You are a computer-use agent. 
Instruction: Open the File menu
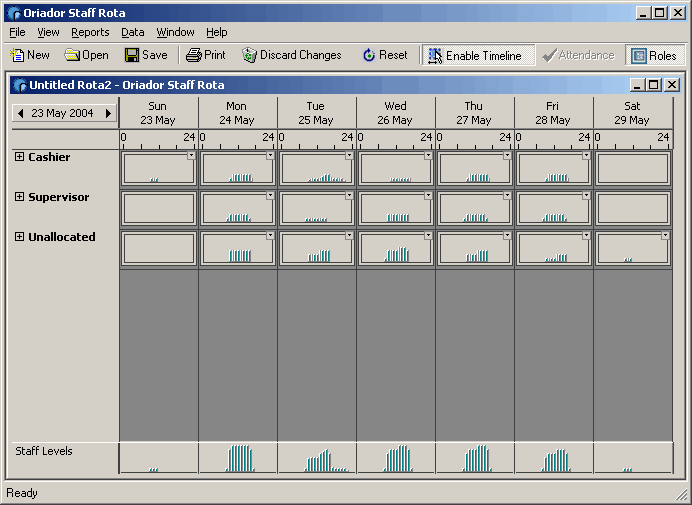pos(17,32)
